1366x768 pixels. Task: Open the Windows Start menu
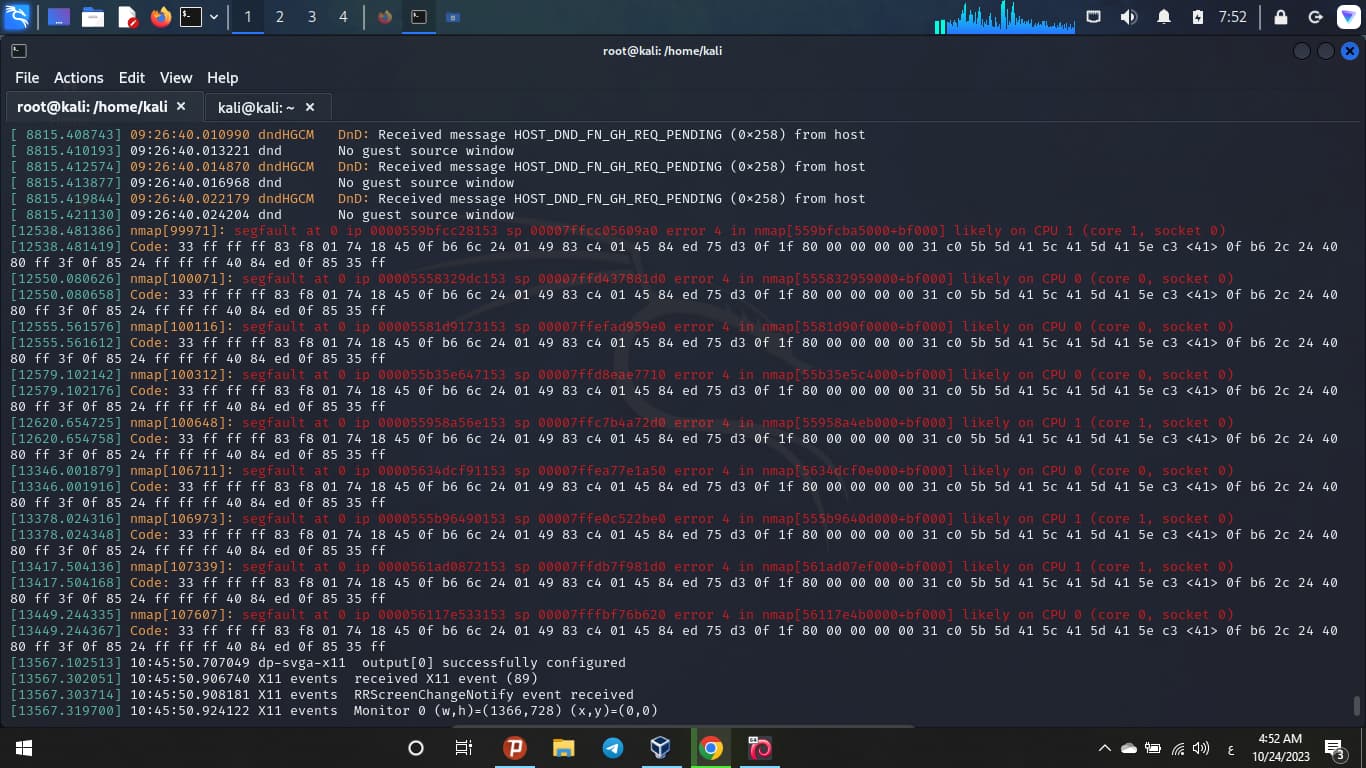(24, 748)
